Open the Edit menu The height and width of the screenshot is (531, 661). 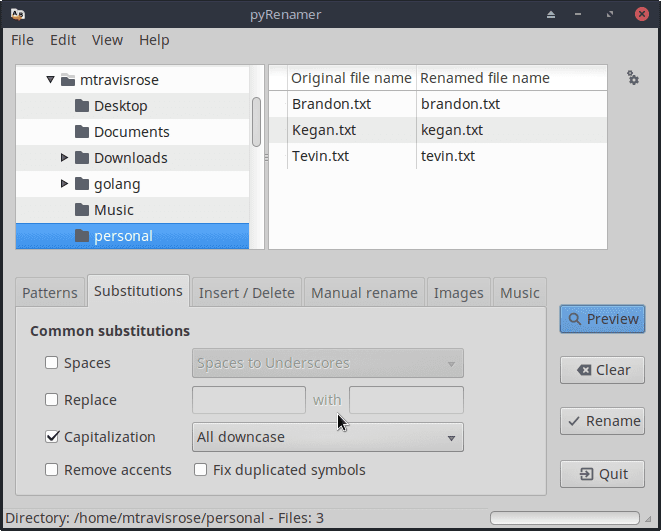(63, 40)
